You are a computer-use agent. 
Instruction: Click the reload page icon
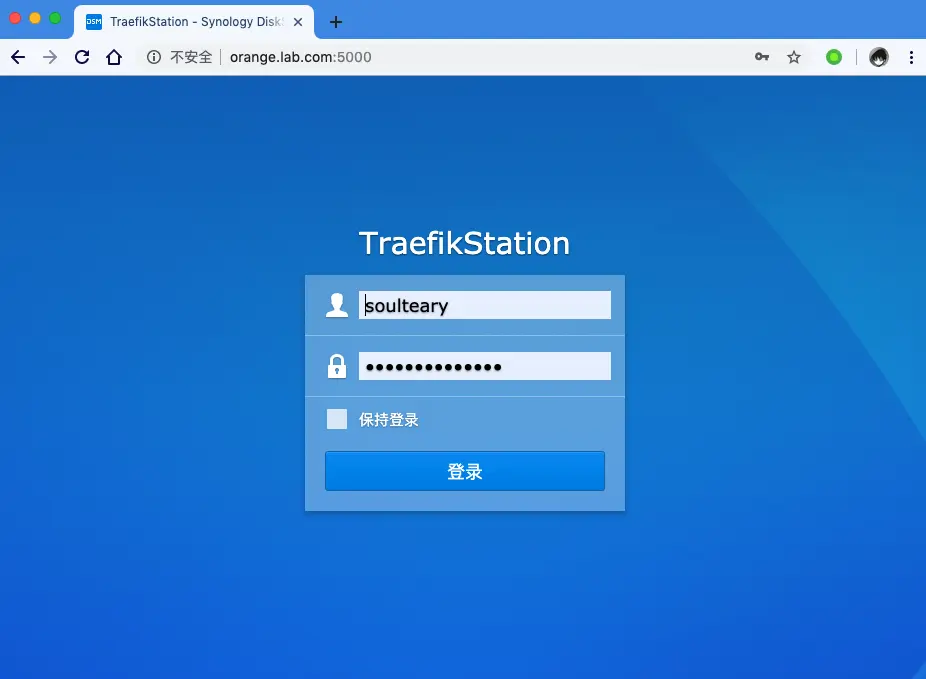[x=82, y=57]
